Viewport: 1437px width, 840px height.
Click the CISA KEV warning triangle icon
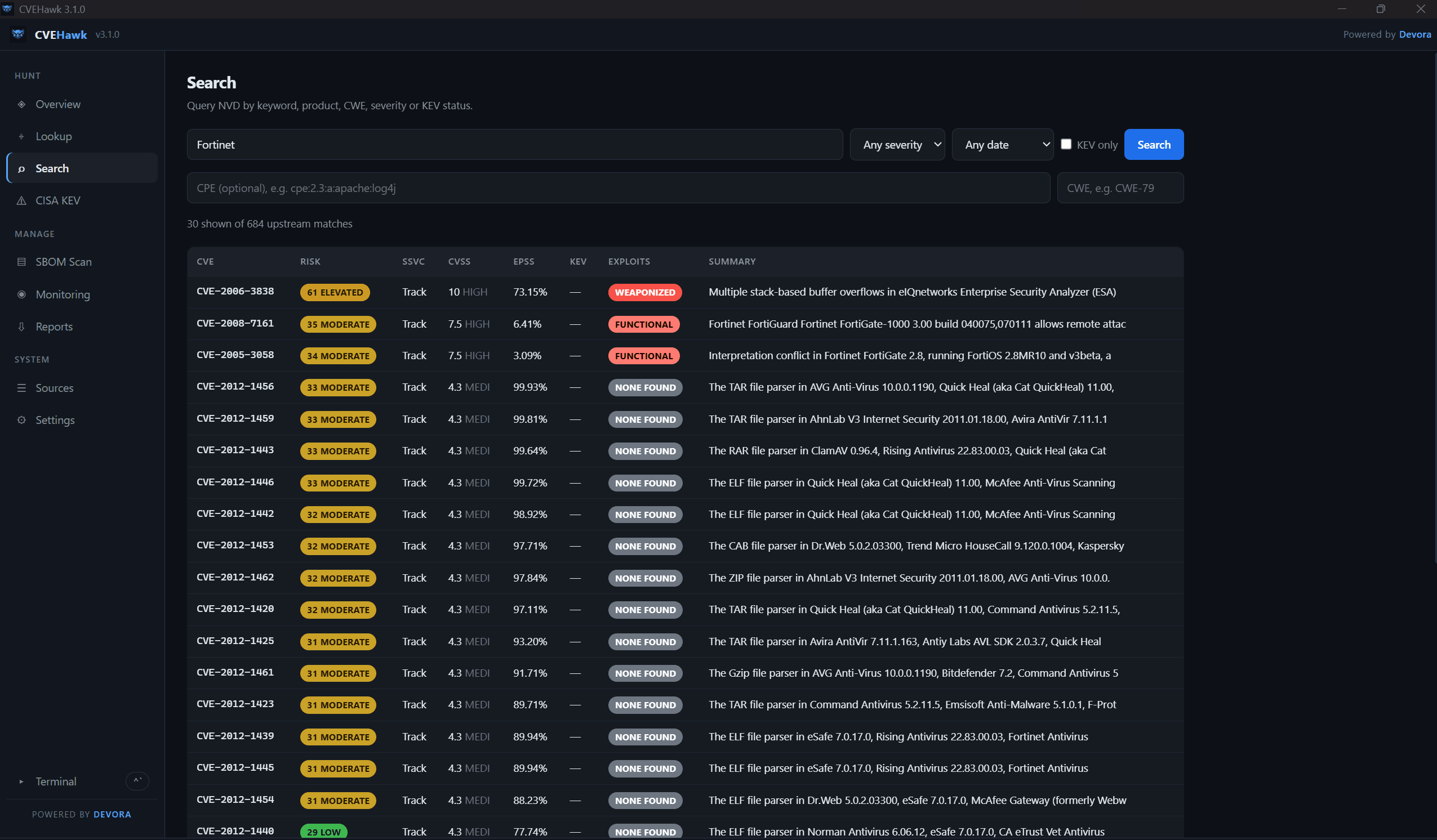point(21,200)
